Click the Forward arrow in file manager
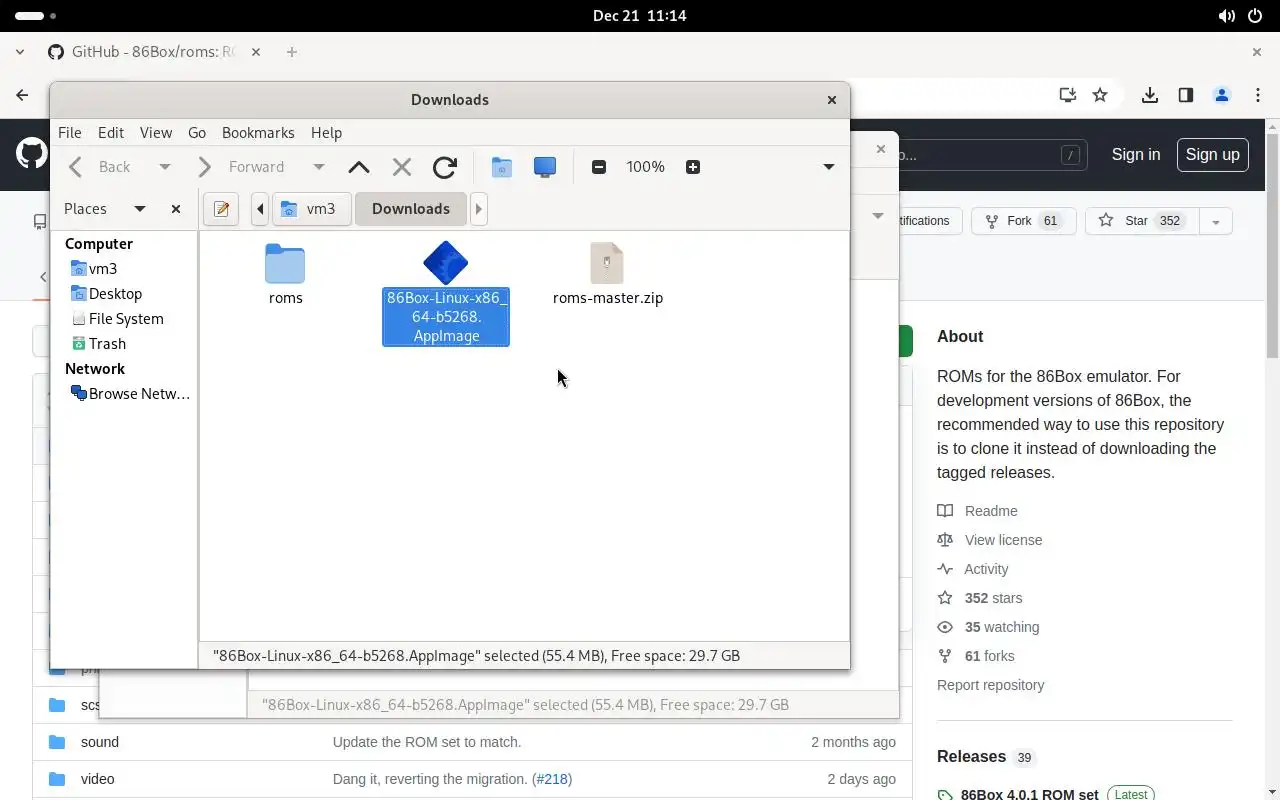Image resolution: width=1280 pixels, height=800 pixels. tap(204, 167)
